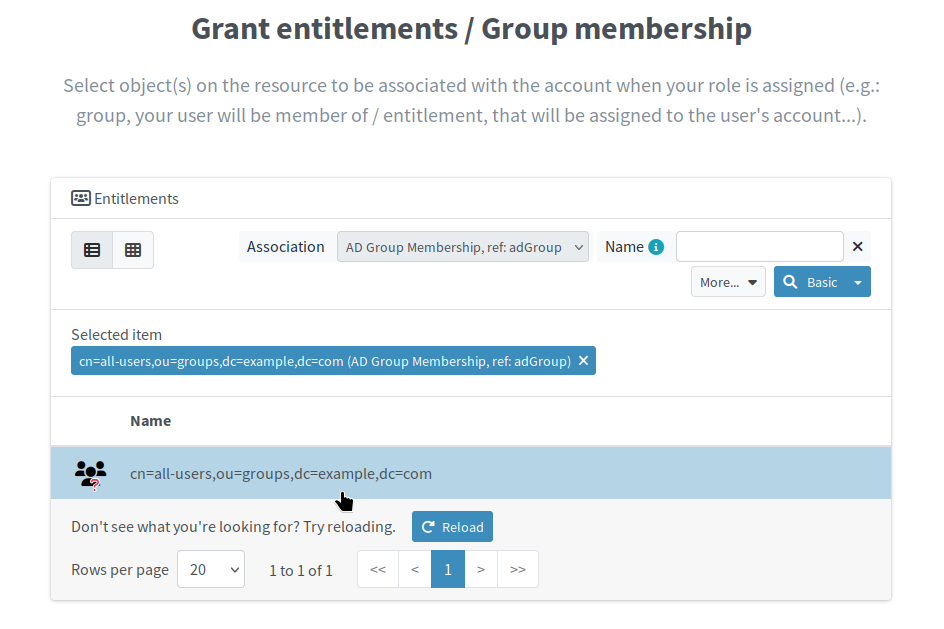Viewport: 944px width, 629px height.
Task: Click the Entitlements panel header icon
Action: click(x=80, y=198)
